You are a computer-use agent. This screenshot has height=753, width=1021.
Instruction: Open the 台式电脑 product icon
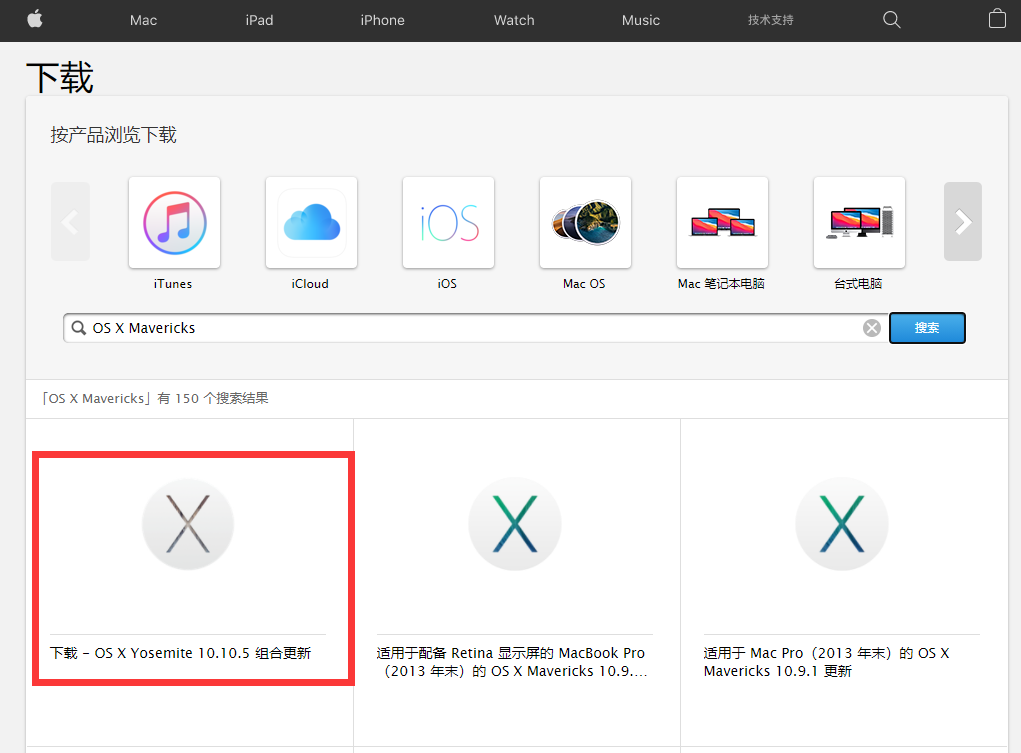pos(860,223)
